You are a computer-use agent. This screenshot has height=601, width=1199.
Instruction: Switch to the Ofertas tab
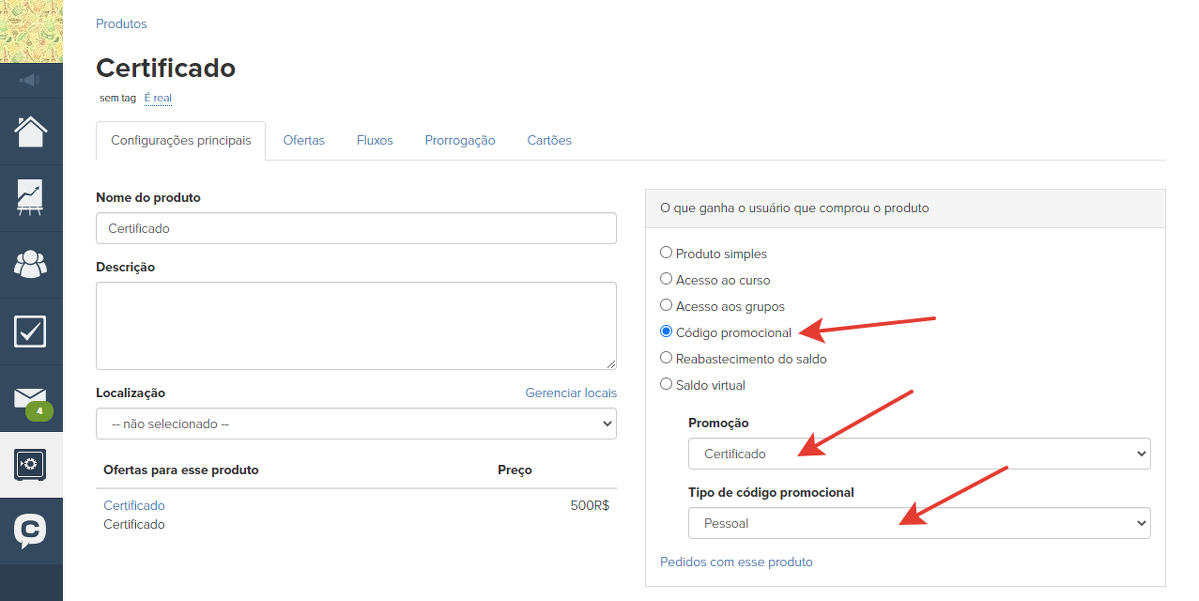[303, 141]
